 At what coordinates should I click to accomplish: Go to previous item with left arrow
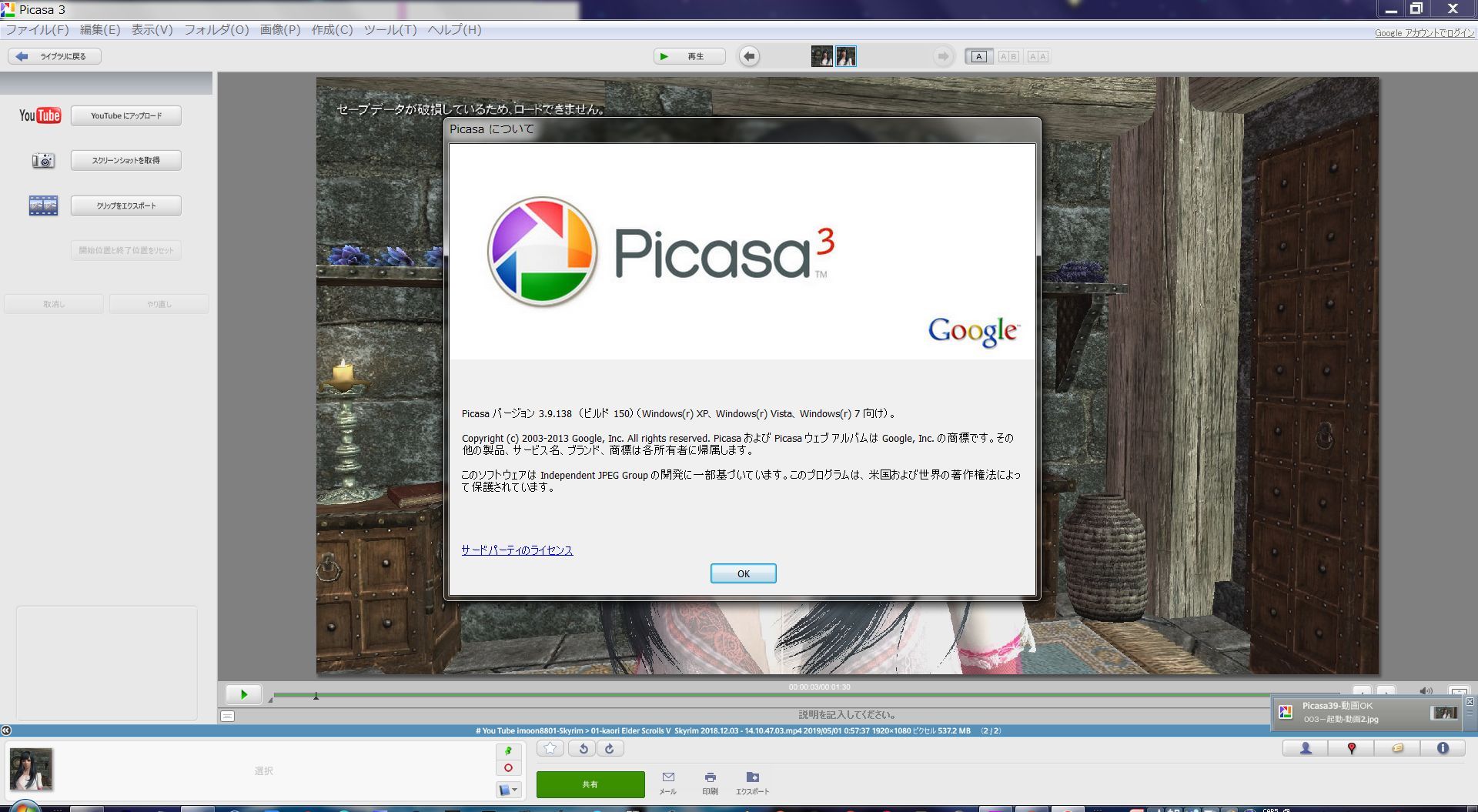coord(749,56)
